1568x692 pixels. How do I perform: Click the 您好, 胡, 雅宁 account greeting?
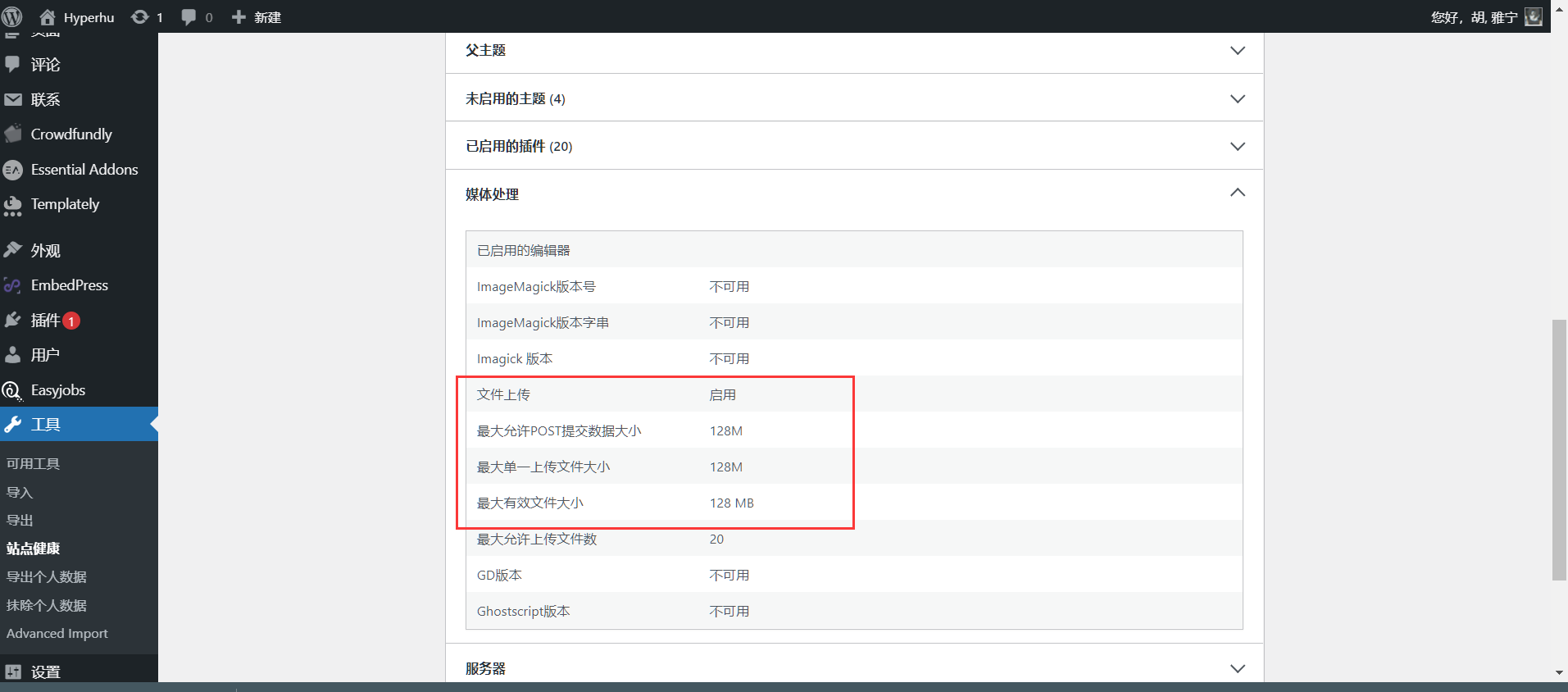[1475, 17]
